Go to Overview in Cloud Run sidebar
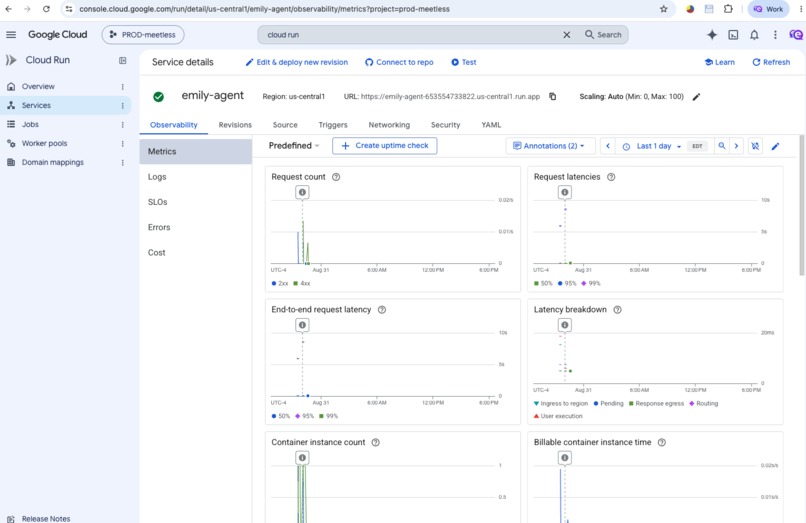 [38, 86]
